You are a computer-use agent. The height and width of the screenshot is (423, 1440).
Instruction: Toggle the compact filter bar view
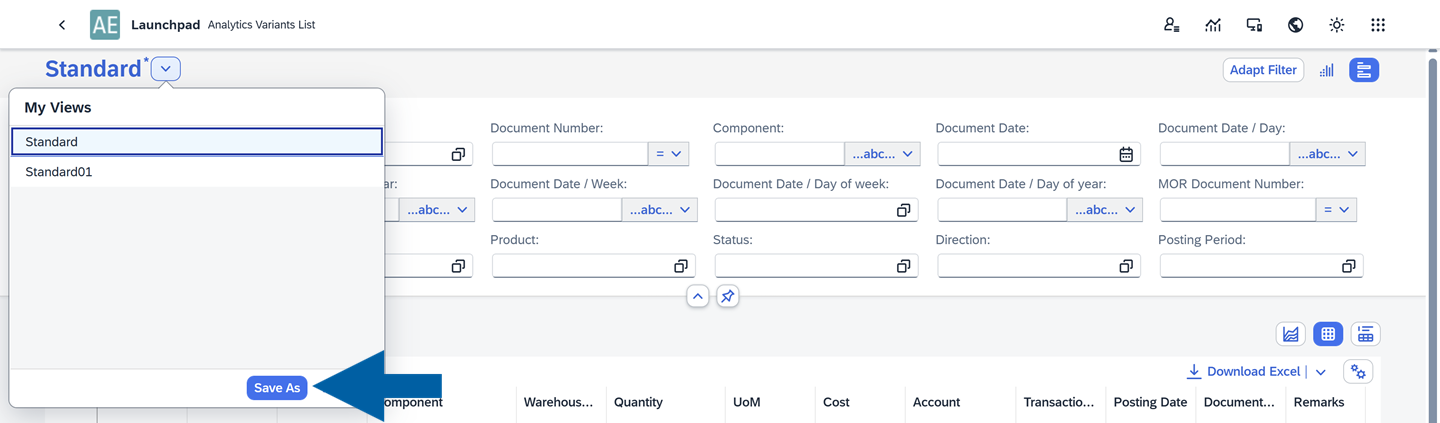pos(1363,70)
